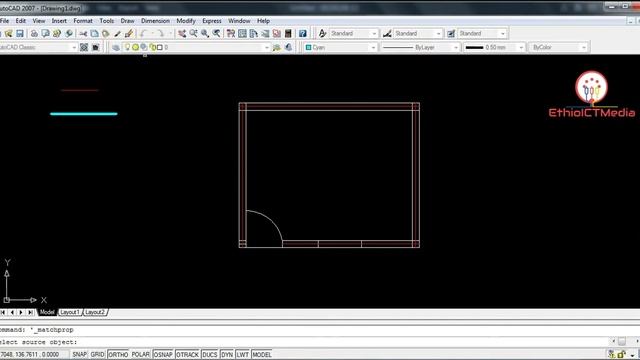Click the Match Properties brush icon
The width and height of the screenshot is (640, 360).
click(117, 33)
